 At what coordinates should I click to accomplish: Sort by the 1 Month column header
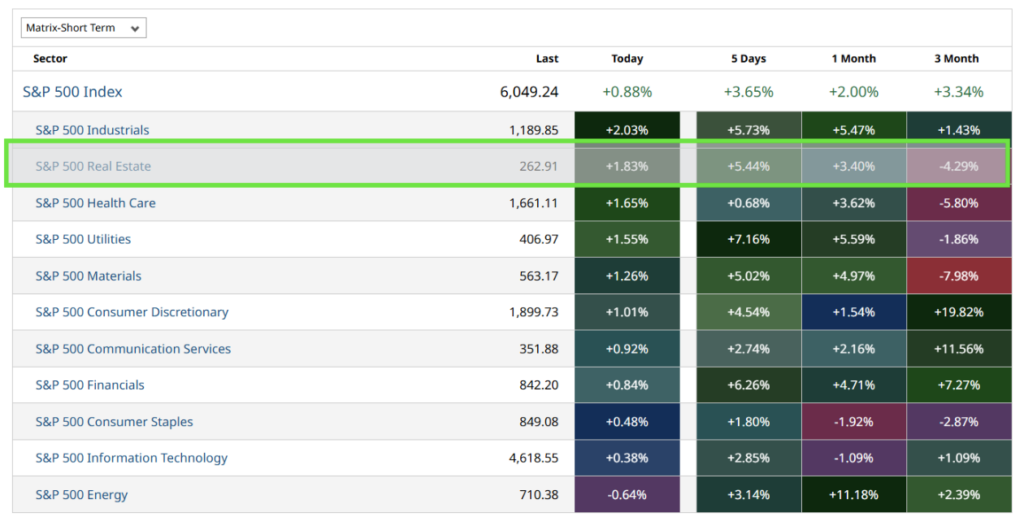click(854, 59)
